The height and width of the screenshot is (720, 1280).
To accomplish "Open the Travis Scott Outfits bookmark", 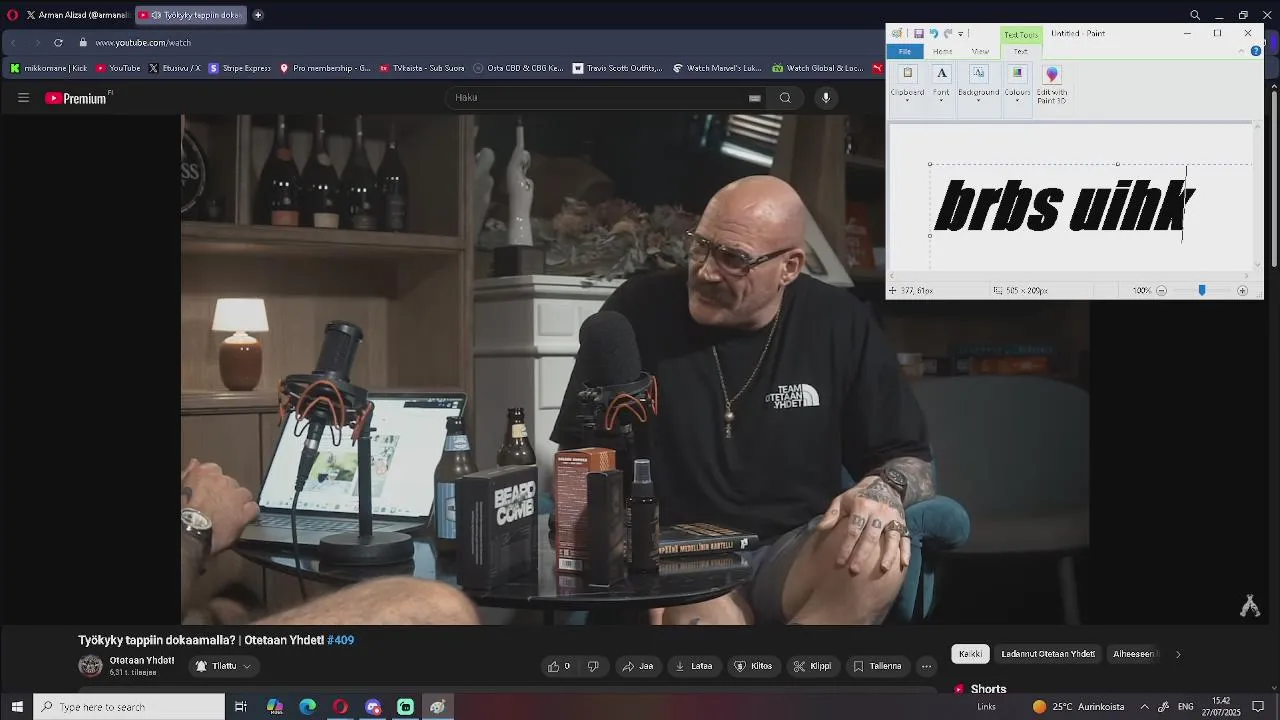I will coord(618,68).
